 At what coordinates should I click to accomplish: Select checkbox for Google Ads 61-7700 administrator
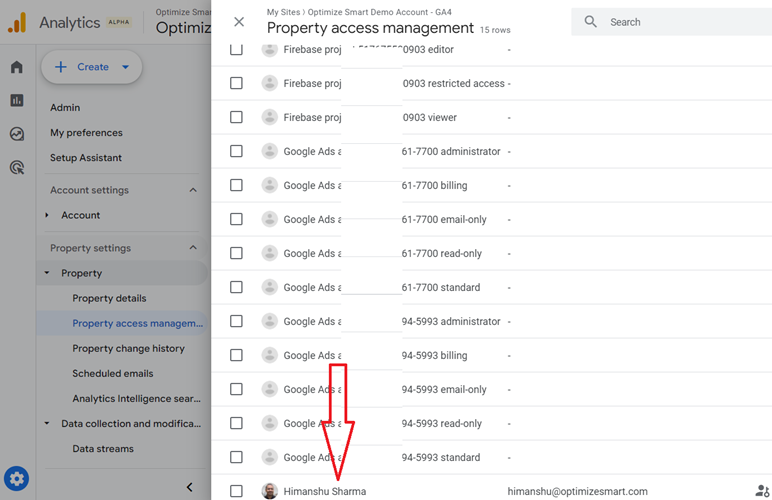pyautogui.click(x=236, y=151)
